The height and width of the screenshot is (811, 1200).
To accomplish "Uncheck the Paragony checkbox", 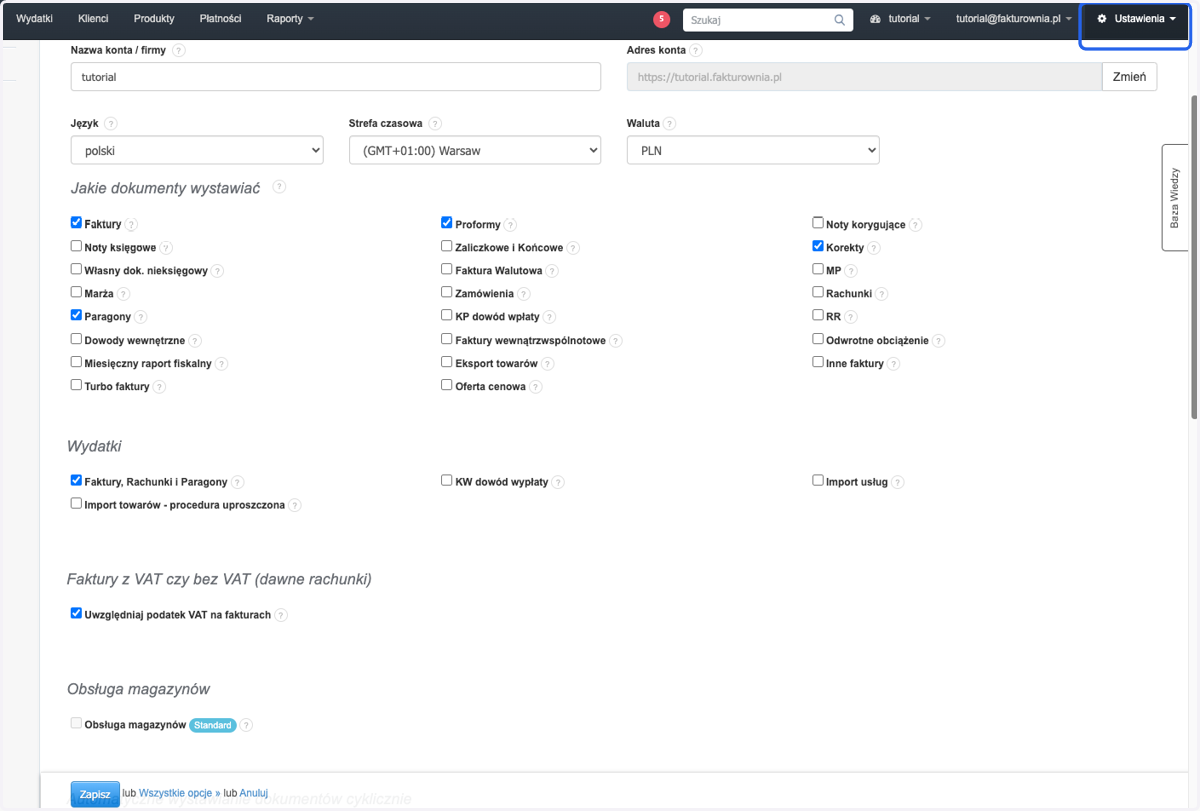I will [76, 315].
